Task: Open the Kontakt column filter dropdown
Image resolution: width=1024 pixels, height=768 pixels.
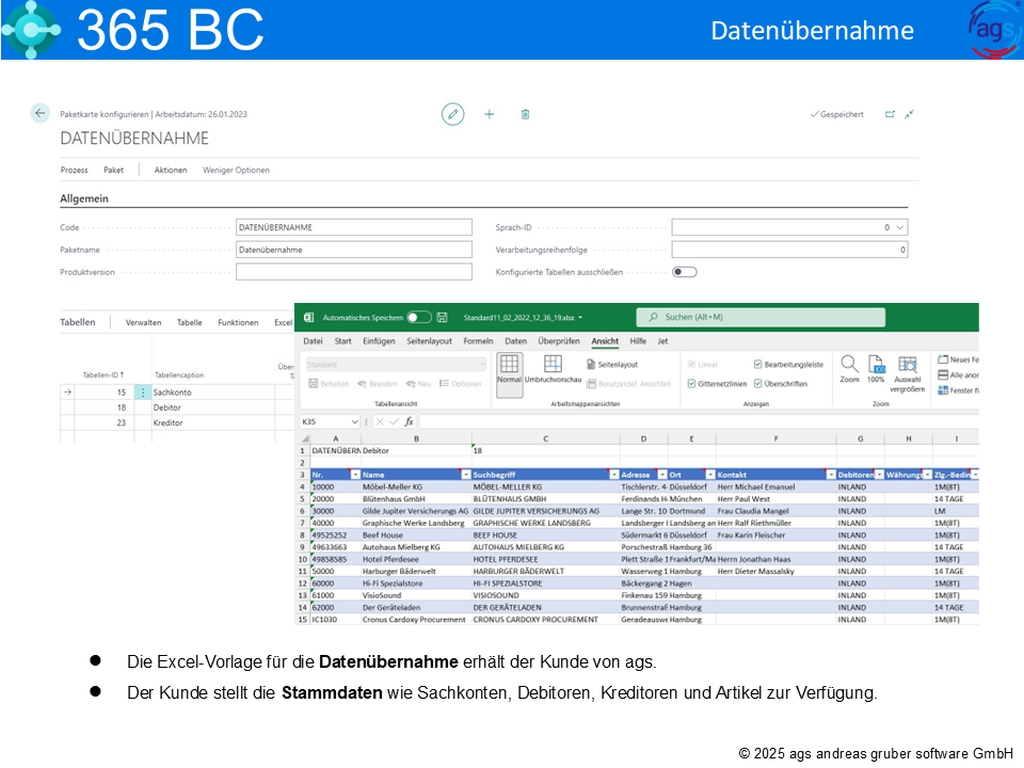Action: 831,475
